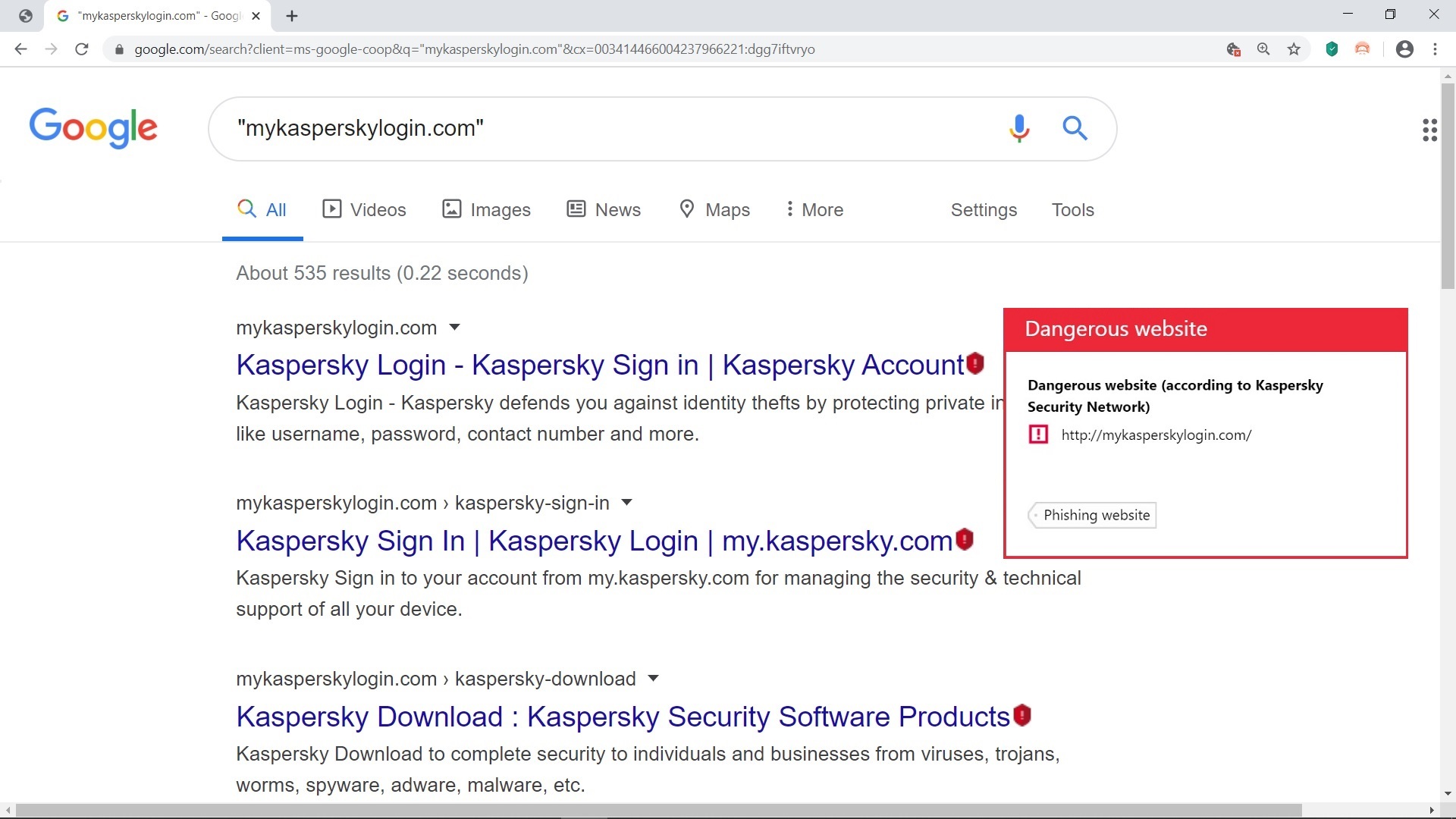
Task: Switch to the Images search tab
Action: (x=486, y=209)
